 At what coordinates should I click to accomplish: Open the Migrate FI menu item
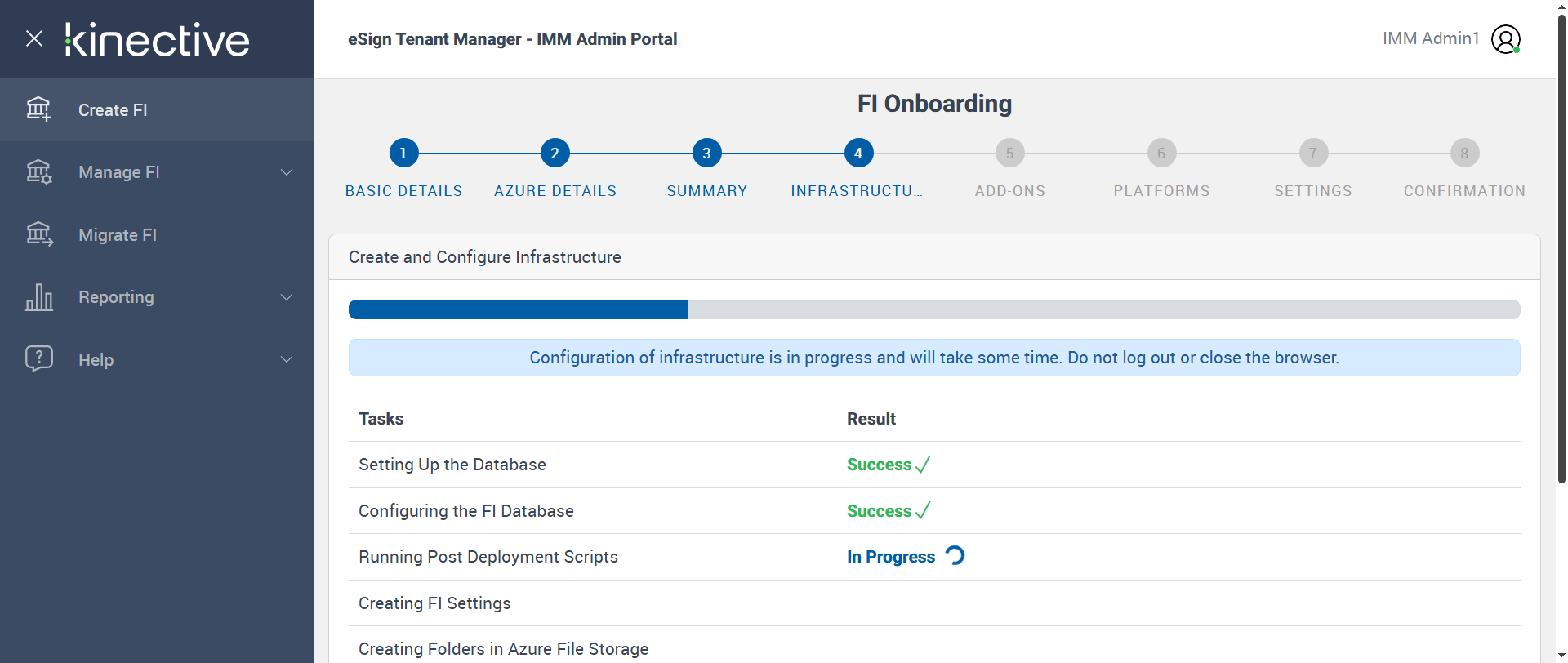tap(118, 235)
